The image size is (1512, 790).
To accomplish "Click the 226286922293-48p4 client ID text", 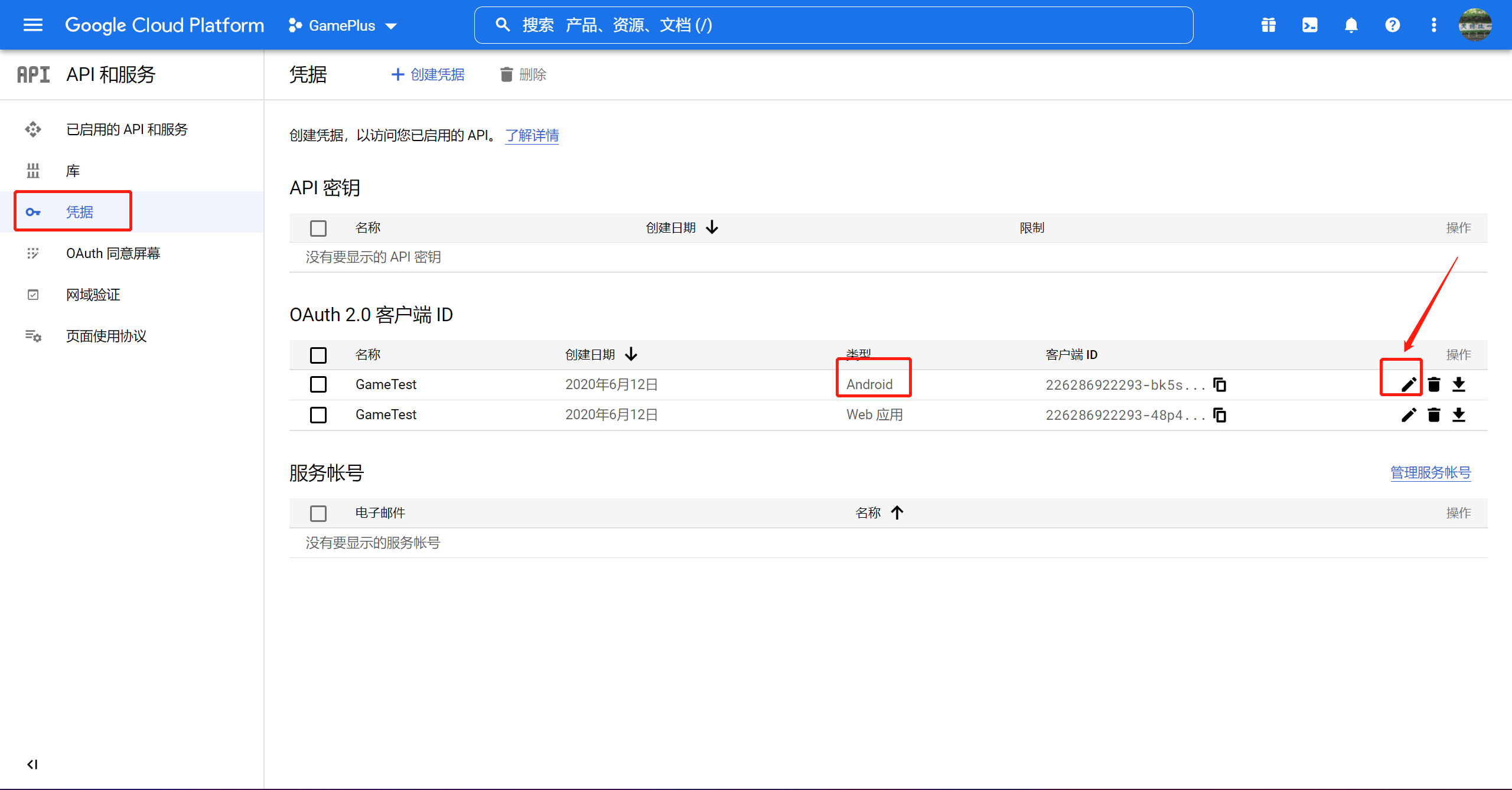I will (1125, 414).
